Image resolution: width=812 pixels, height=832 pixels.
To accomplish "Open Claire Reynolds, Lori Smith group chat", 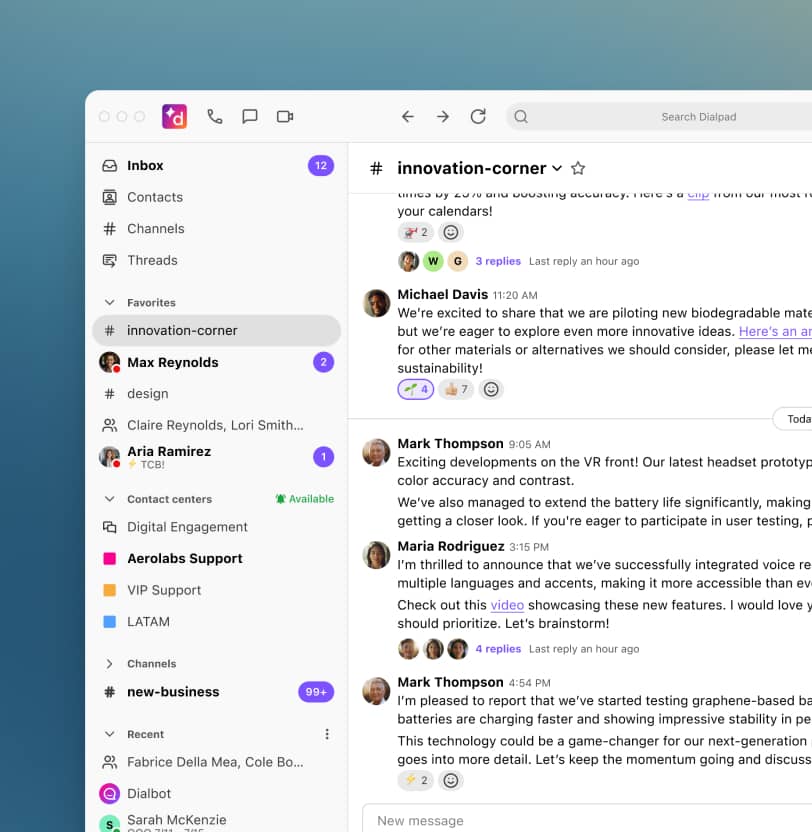I will tap(217, 425).
